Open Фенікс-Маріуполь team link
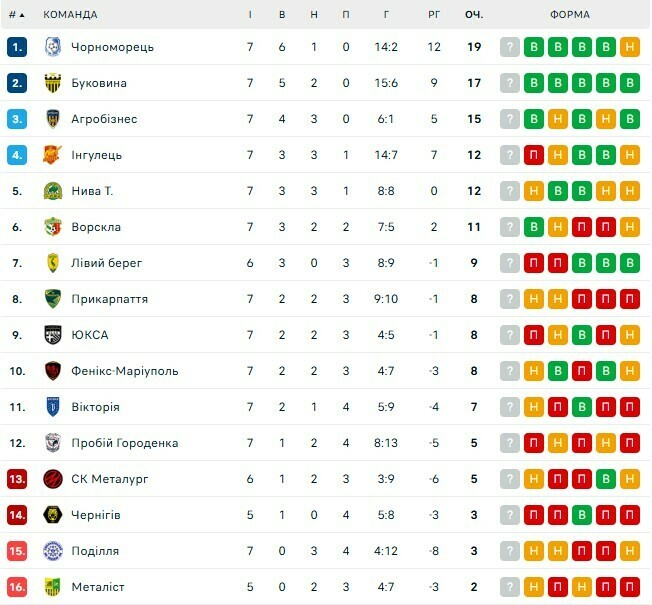Image resolution: width=652 pixels, height=605 pixels. coord(125,371)
